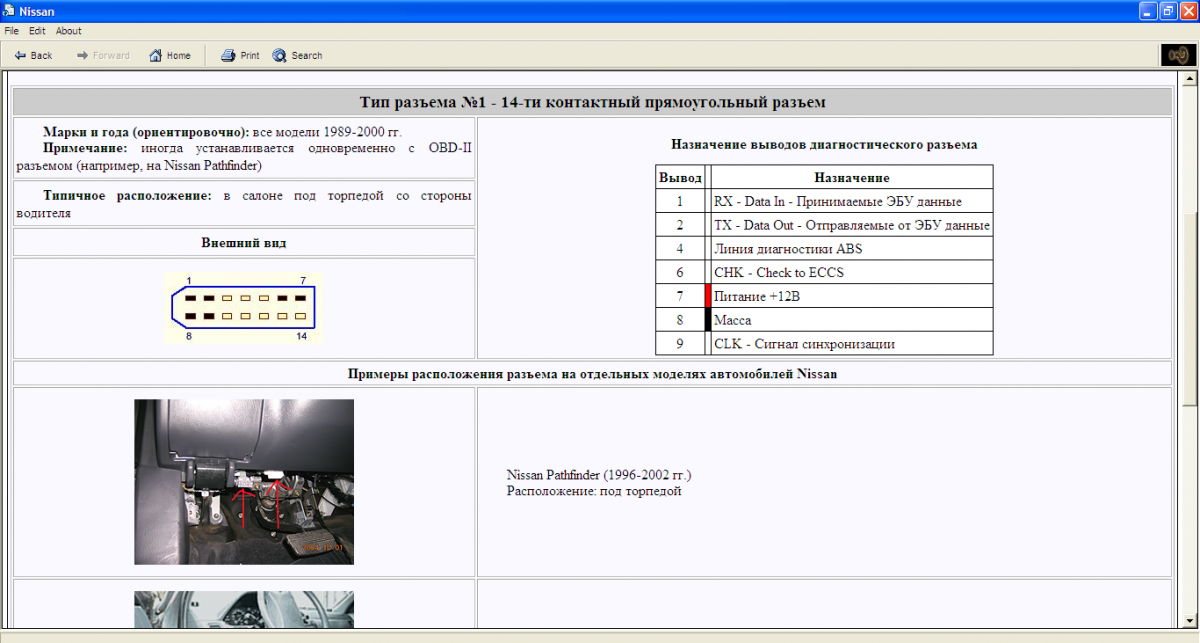This screenshot has width=1200, height=643.
Task: Click the greyed-out Forward arrow icon
Action: (82, 55)
